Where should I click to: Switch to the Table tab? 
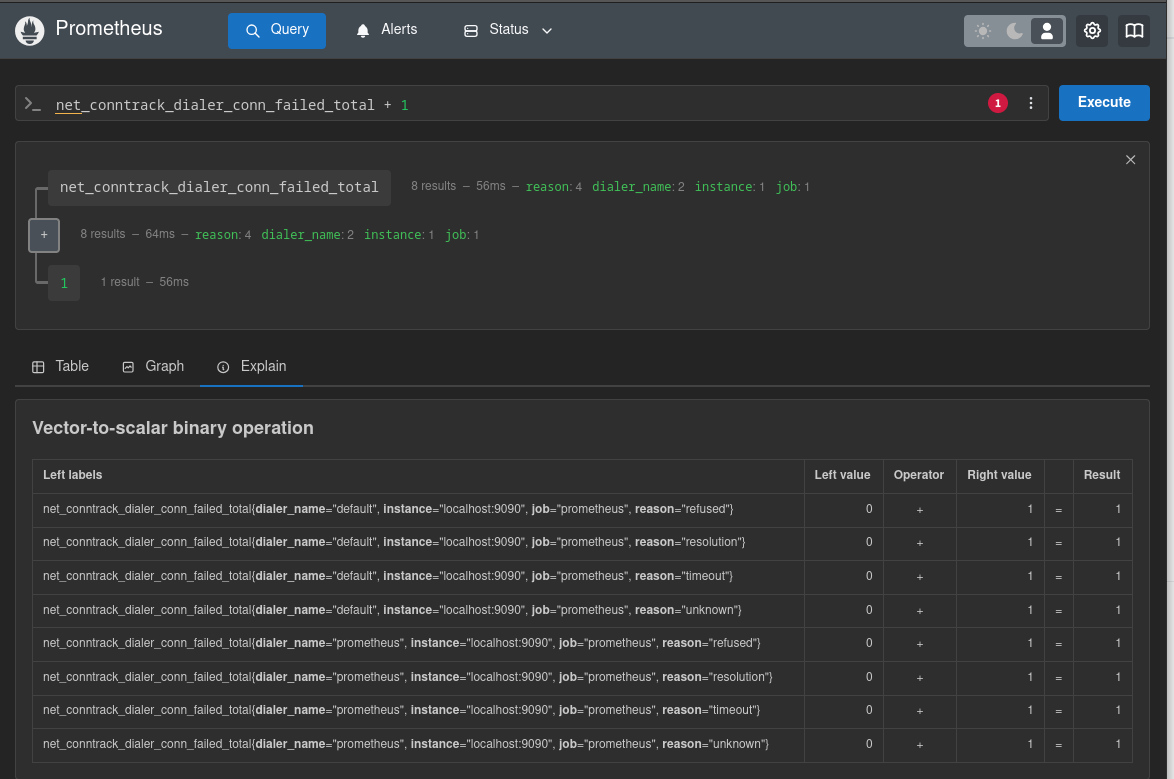(x=60, y=366)
